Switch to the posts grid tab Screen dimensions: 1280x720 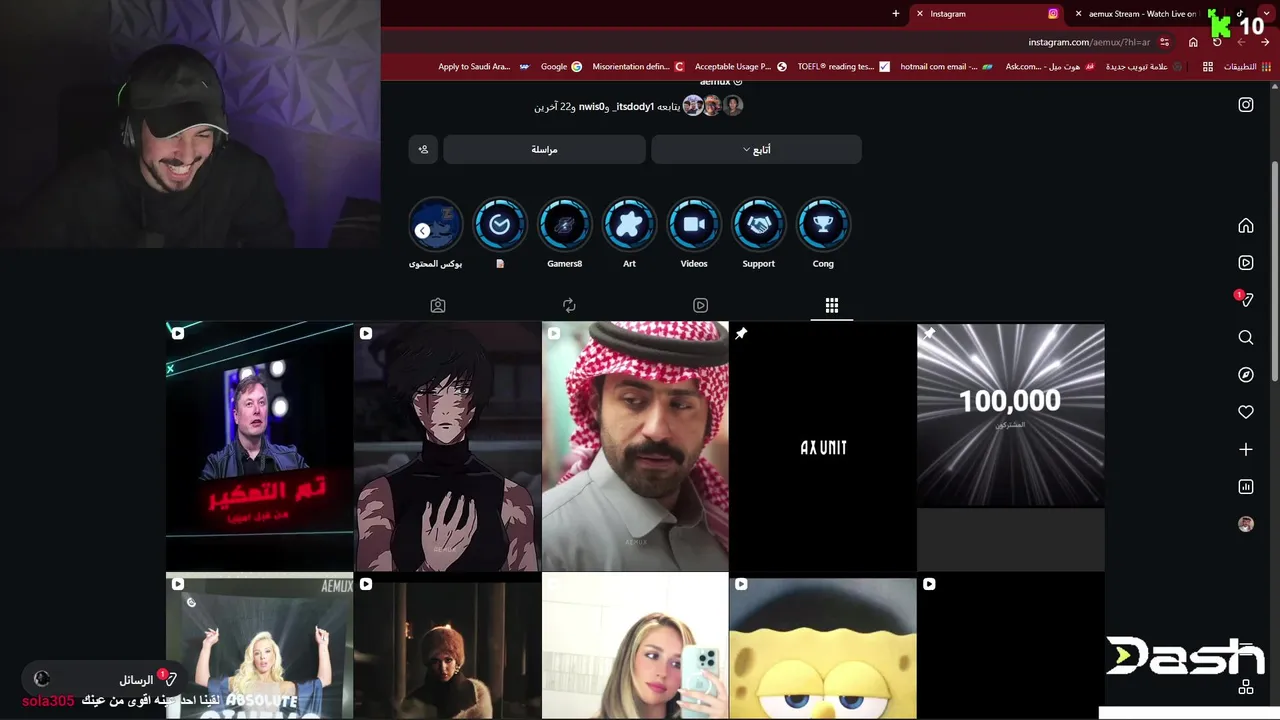coord(831,306)
